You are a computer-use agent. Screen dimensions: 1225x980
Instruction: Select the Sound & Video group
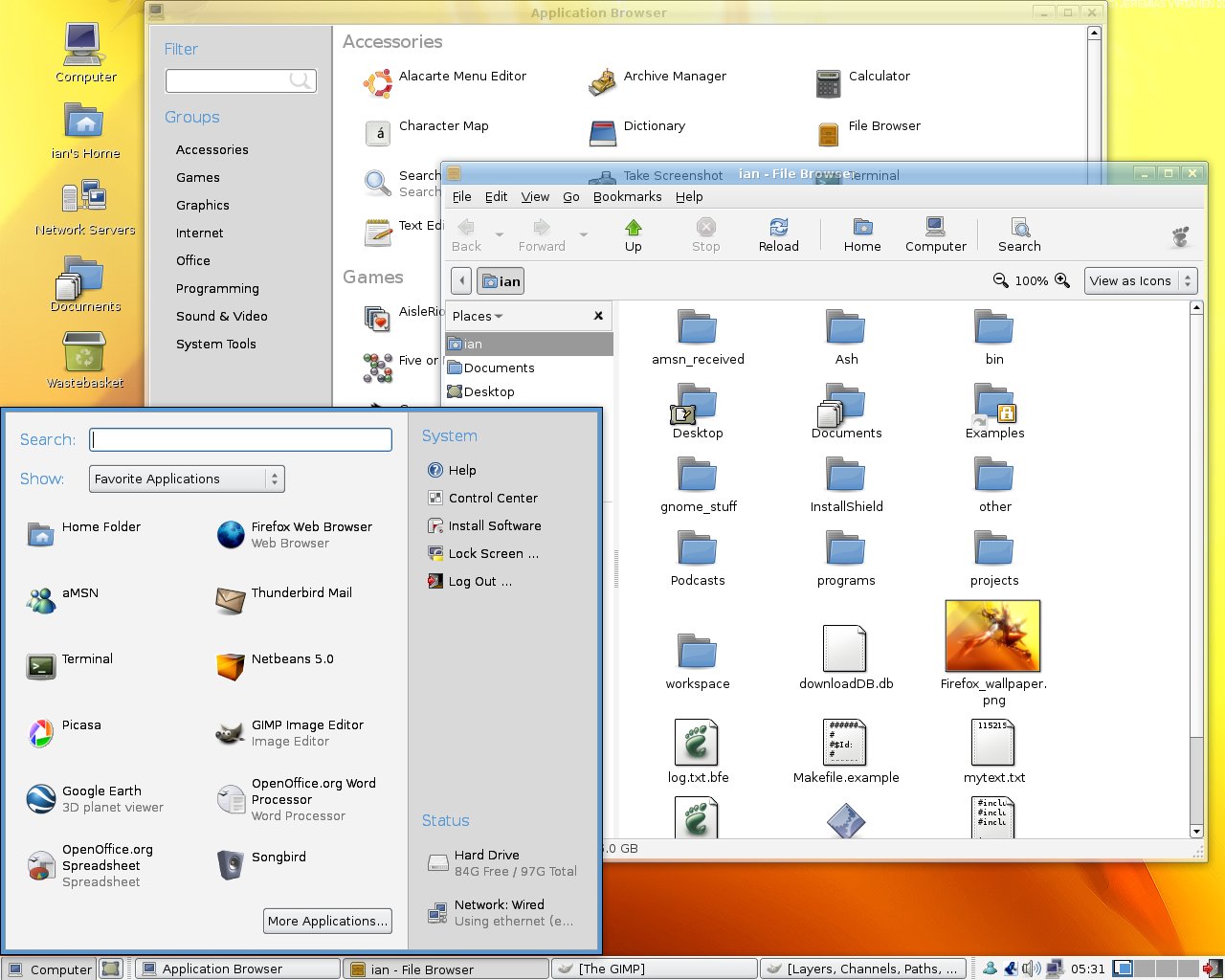221,316
